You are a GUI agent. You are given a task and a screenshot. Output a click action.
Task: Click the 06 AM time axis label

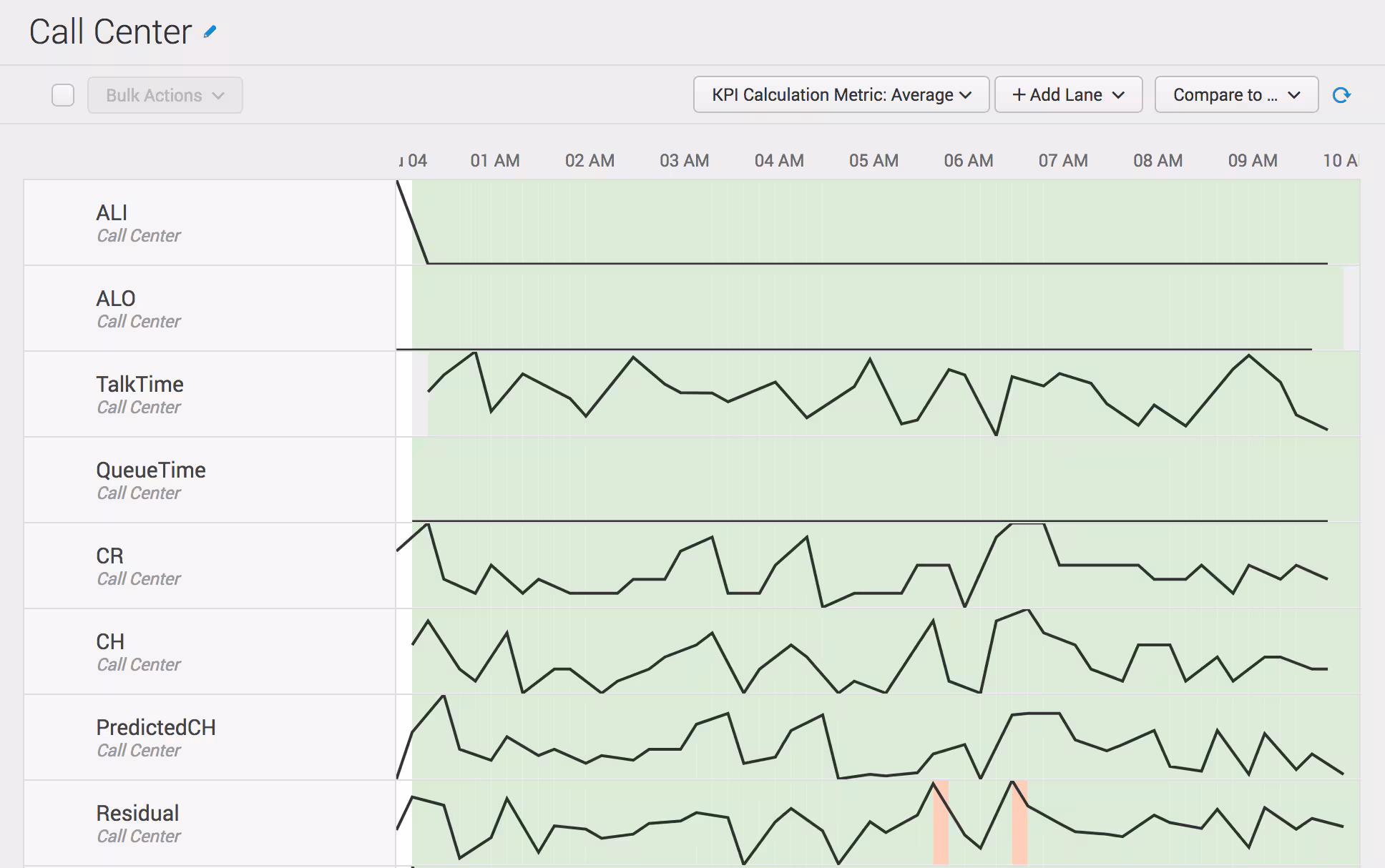pyautogui.click(x=968, y=161)
